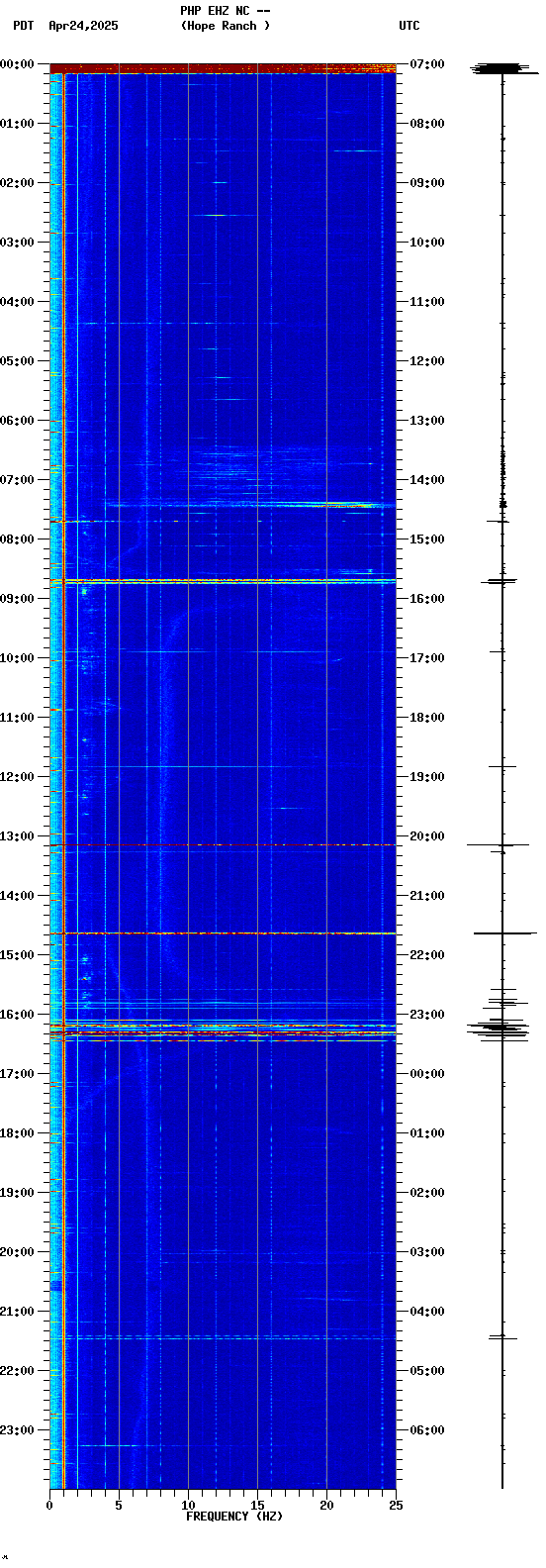Image resolution: width=546 pixels, height=1568 pixels.
Task: Click the UTC '09:00' time label
Action: [426, 183]
